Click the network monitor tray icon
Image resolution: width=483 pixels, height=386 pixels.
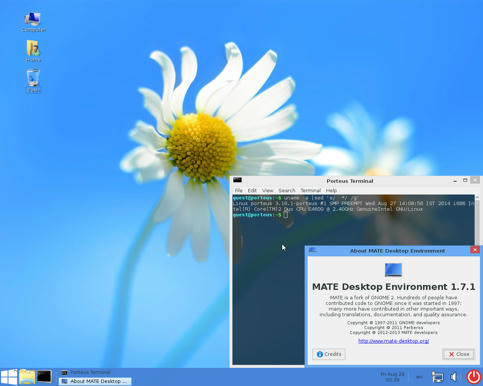click(437, 377)
